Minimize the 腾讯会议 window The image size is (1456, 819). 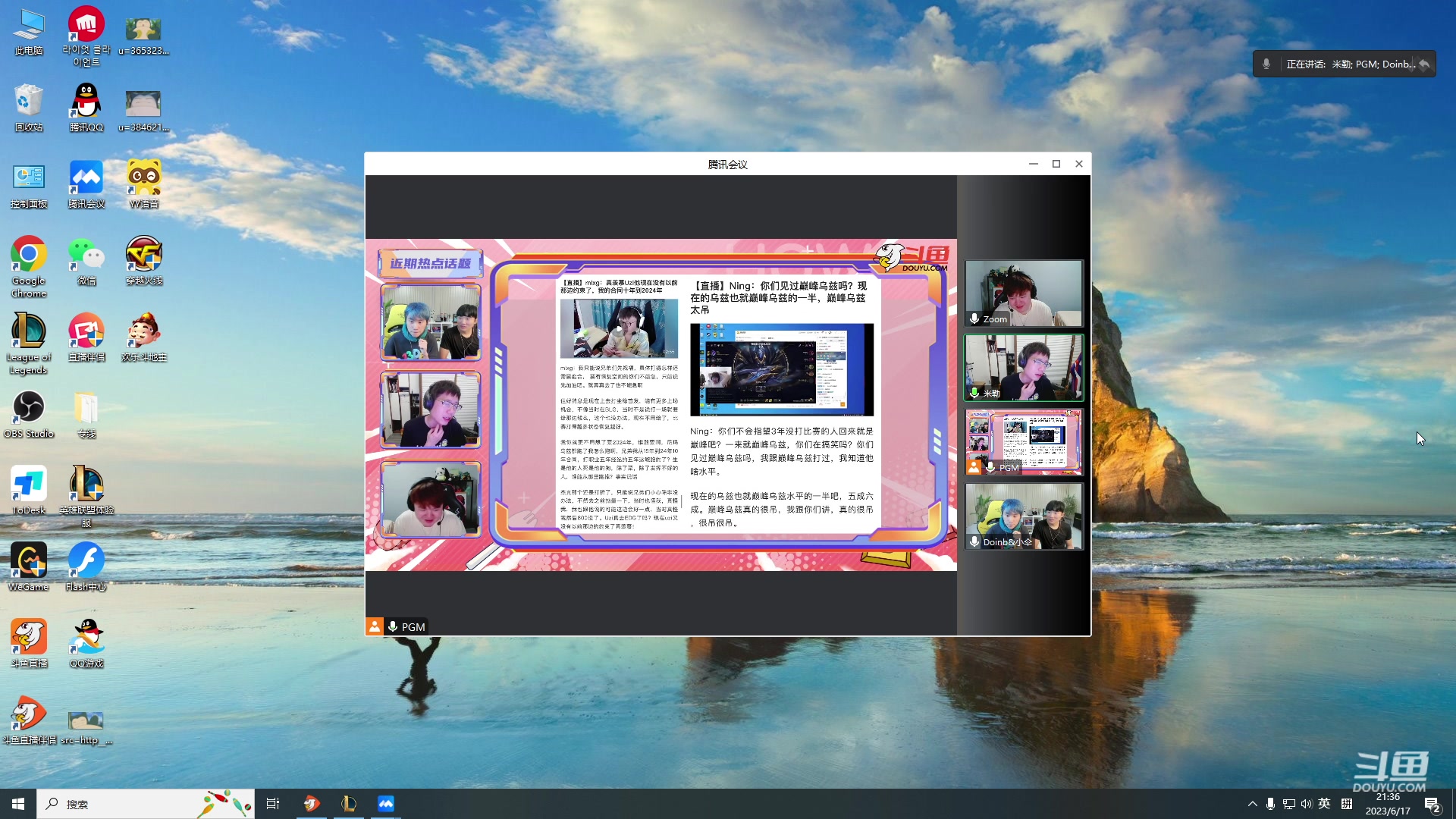click(x=1033, y=164)
